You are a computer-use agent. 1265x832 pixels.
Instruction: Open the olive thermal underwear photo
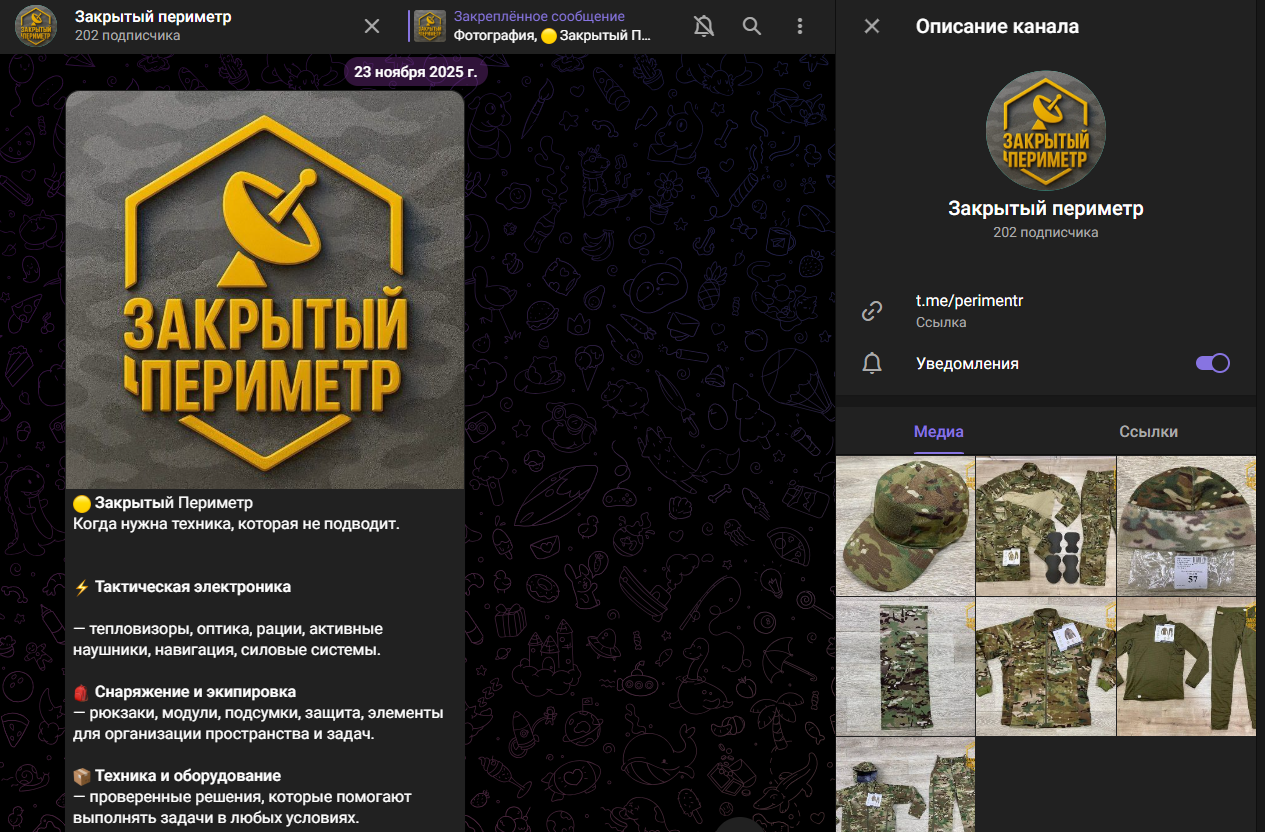click(1187, 667)
